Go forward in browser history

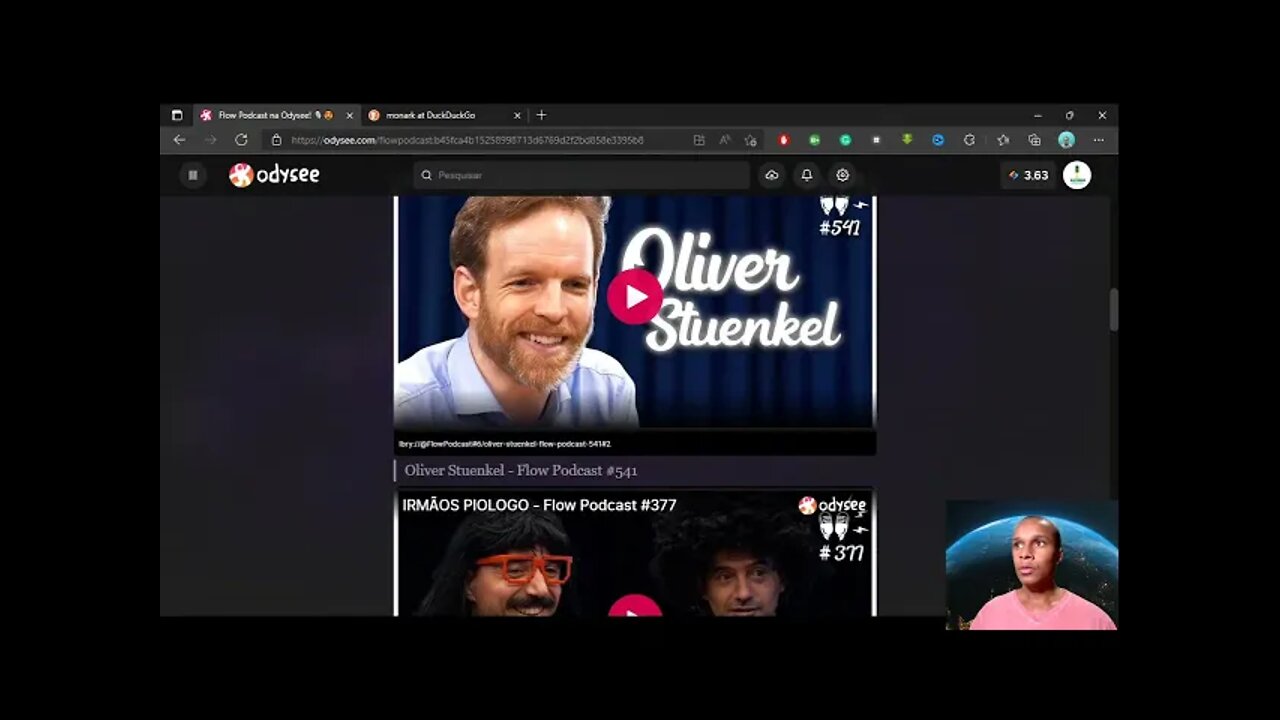210,140
